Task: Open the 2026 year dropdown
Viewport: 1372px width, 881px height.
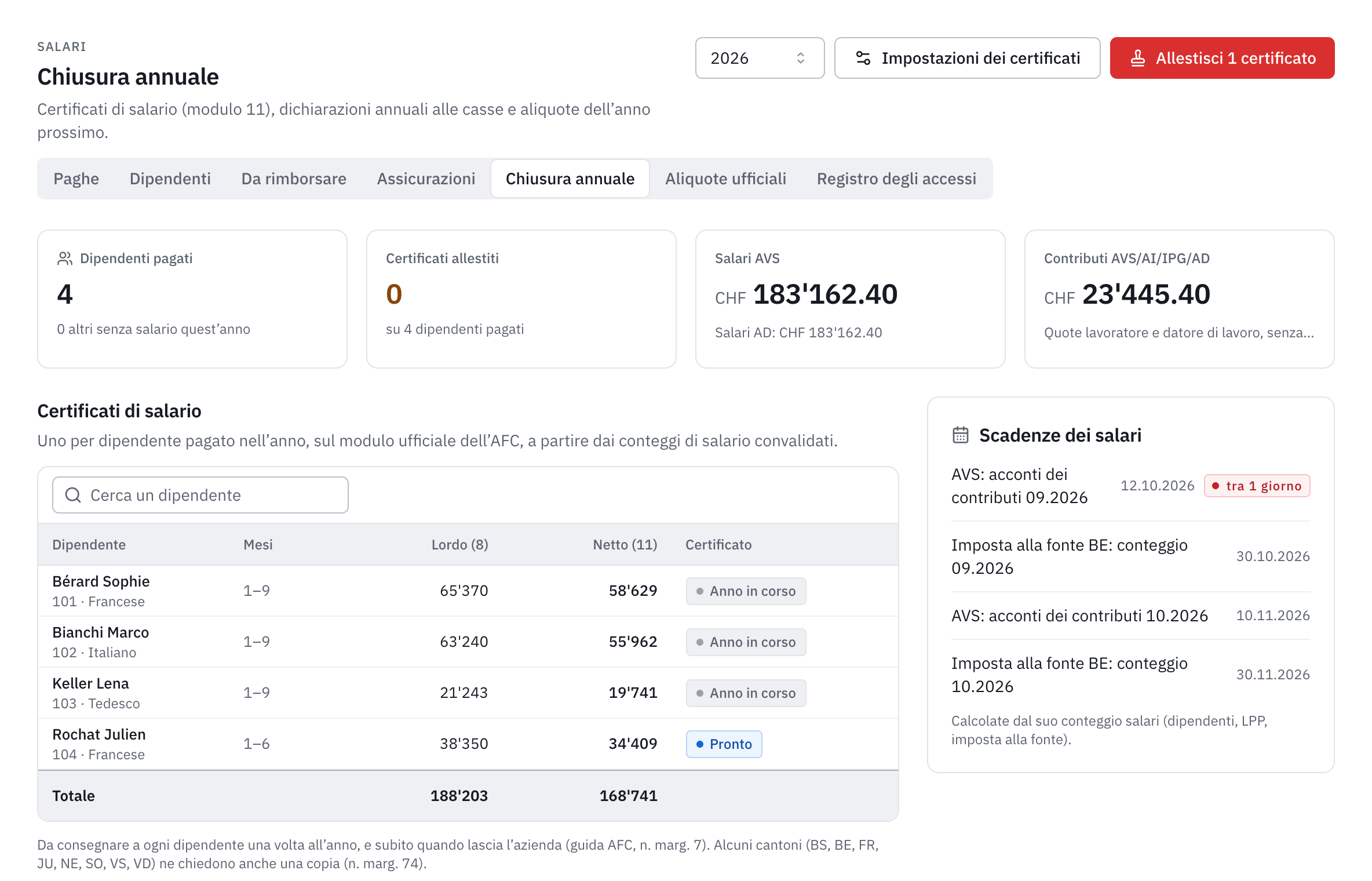Action: click(760, 58)
